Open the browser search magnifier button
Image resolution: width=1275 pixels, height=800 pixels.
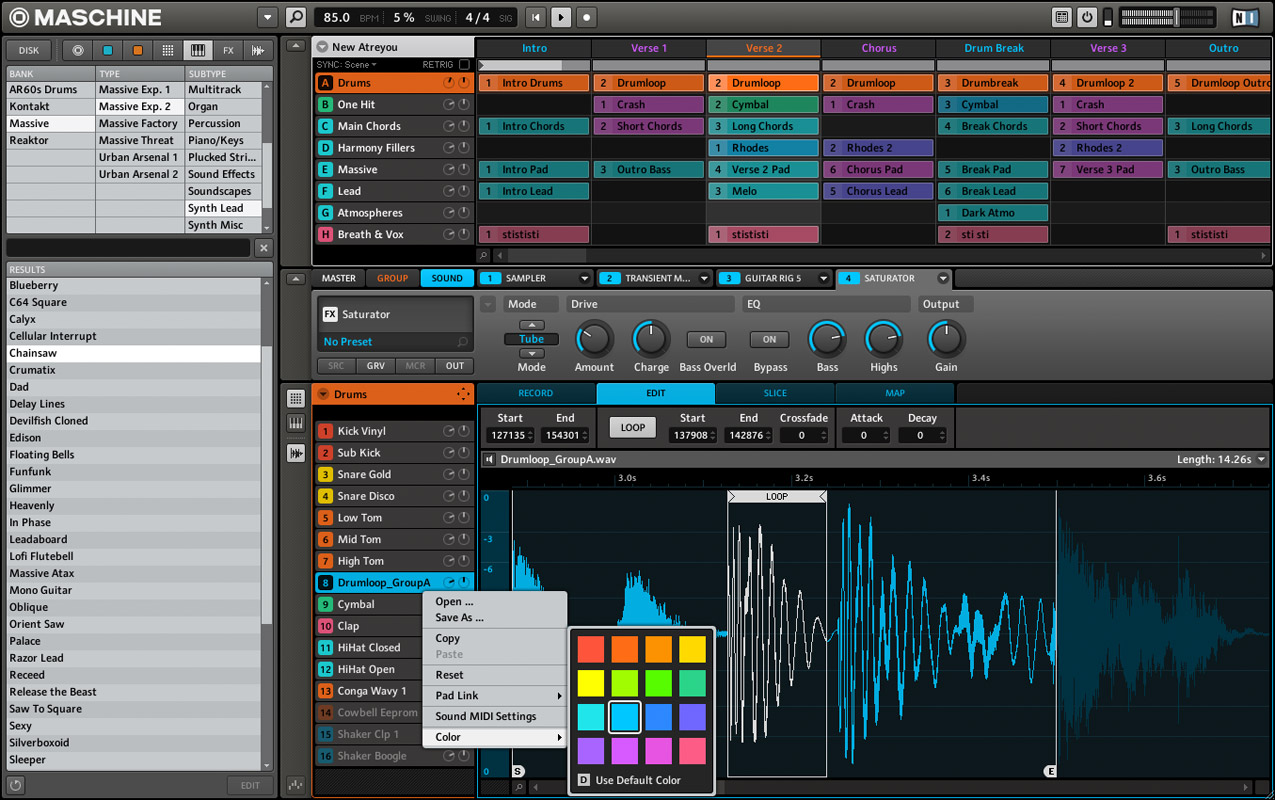pyautogui.click(x=296, y=17)
